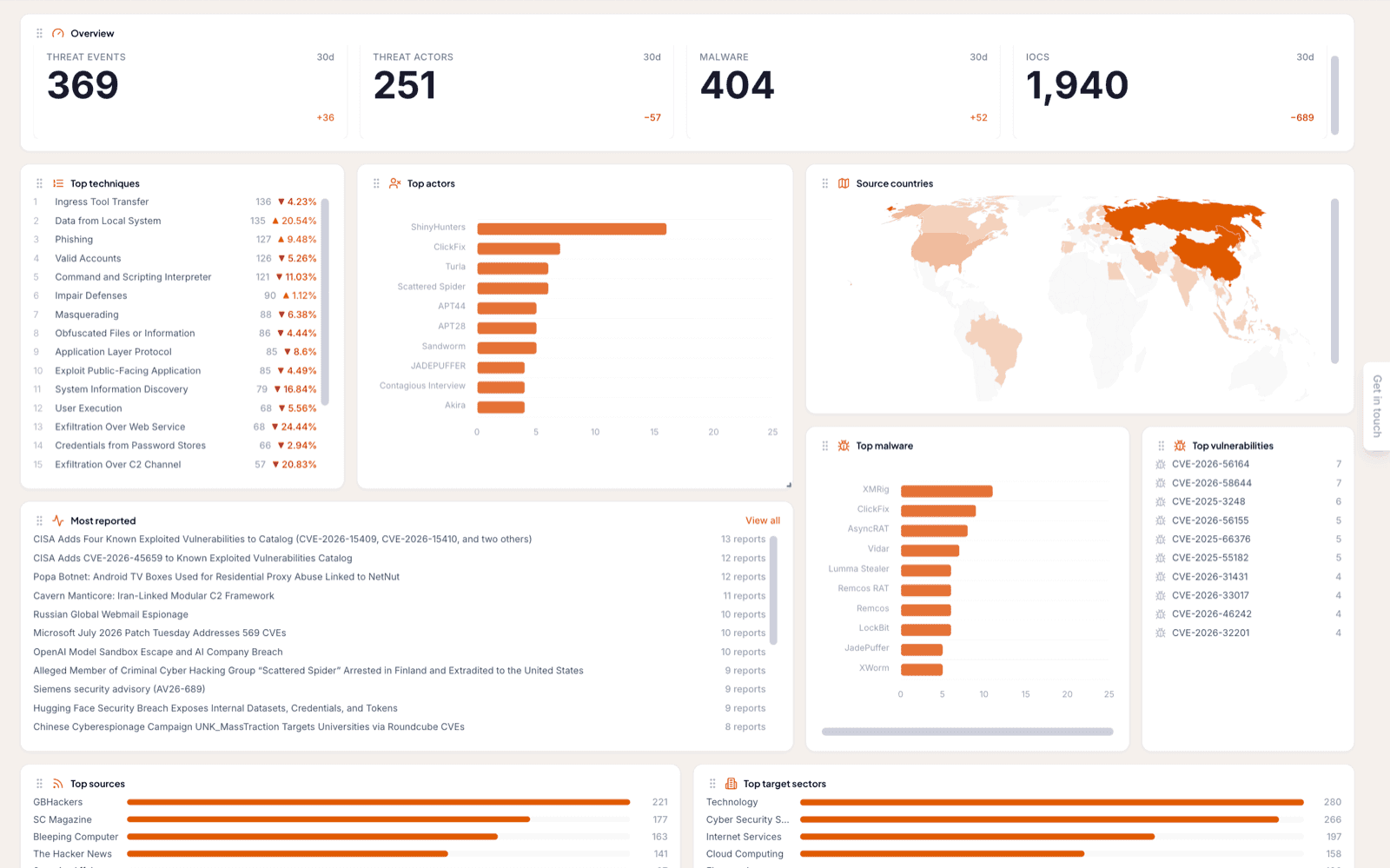This screenshot has height=868, width=1390.
Task: Open the Russian Global Webmail Espionage report
Action: [400, 614]
